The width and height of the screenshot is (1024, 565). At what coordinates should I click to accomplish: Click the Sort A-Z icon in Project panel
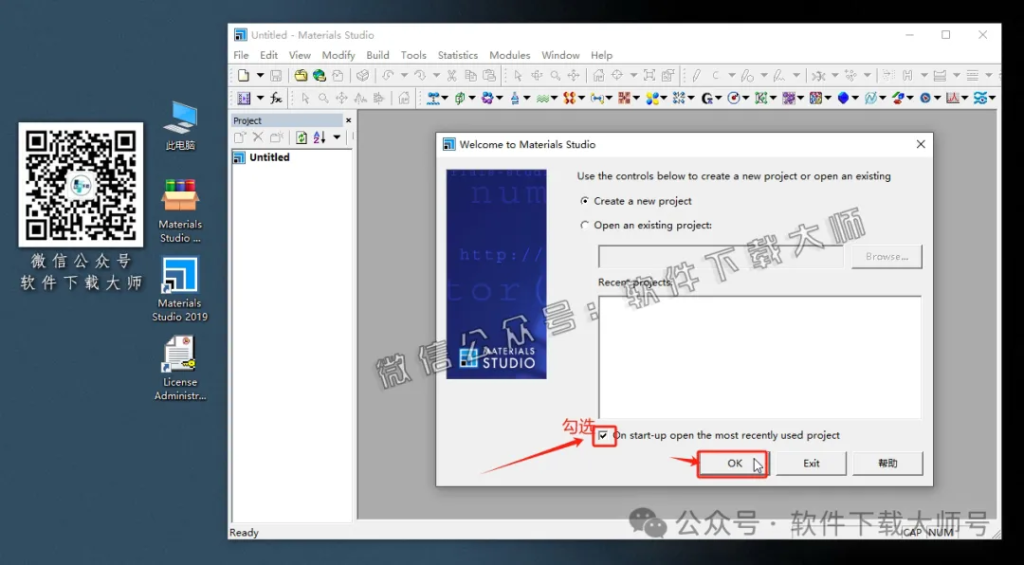click(x=319, y=137)
